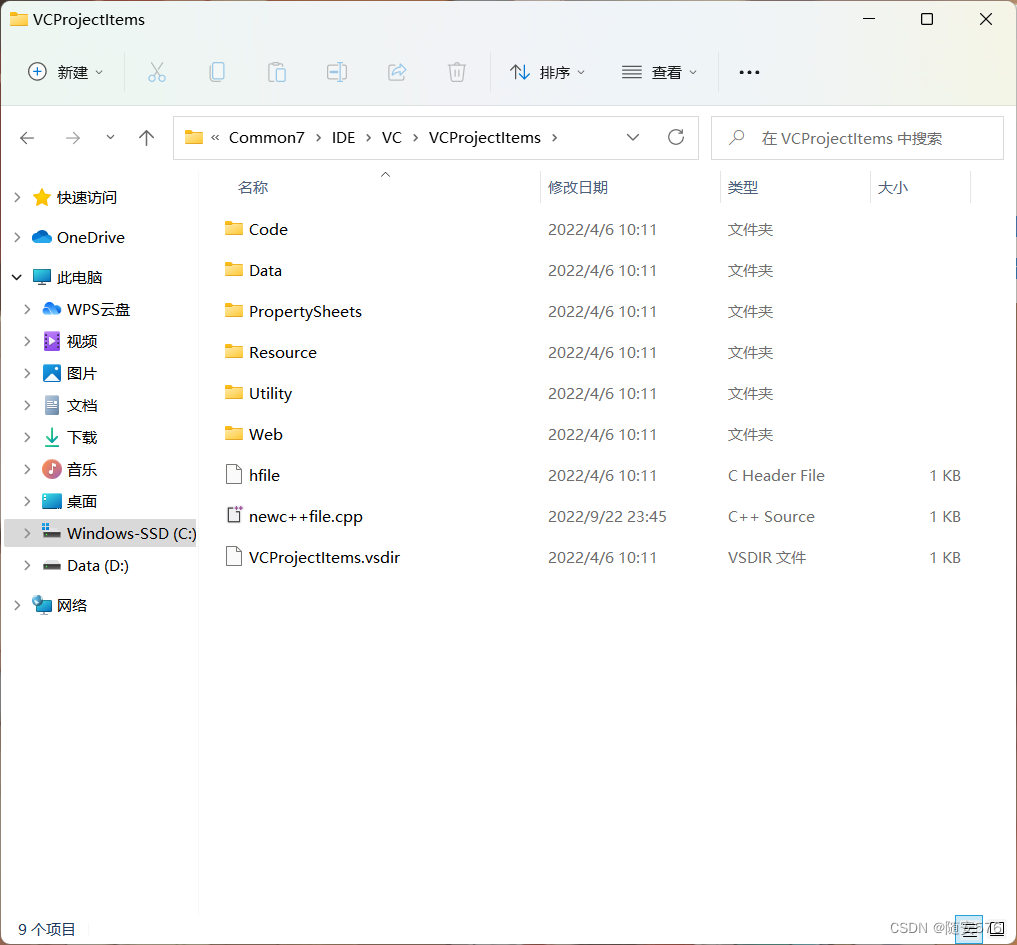This screenshot has width=1017, height=945.
Task: Switch to large thumbnails via status bar icon
Action: pos(995,929)
